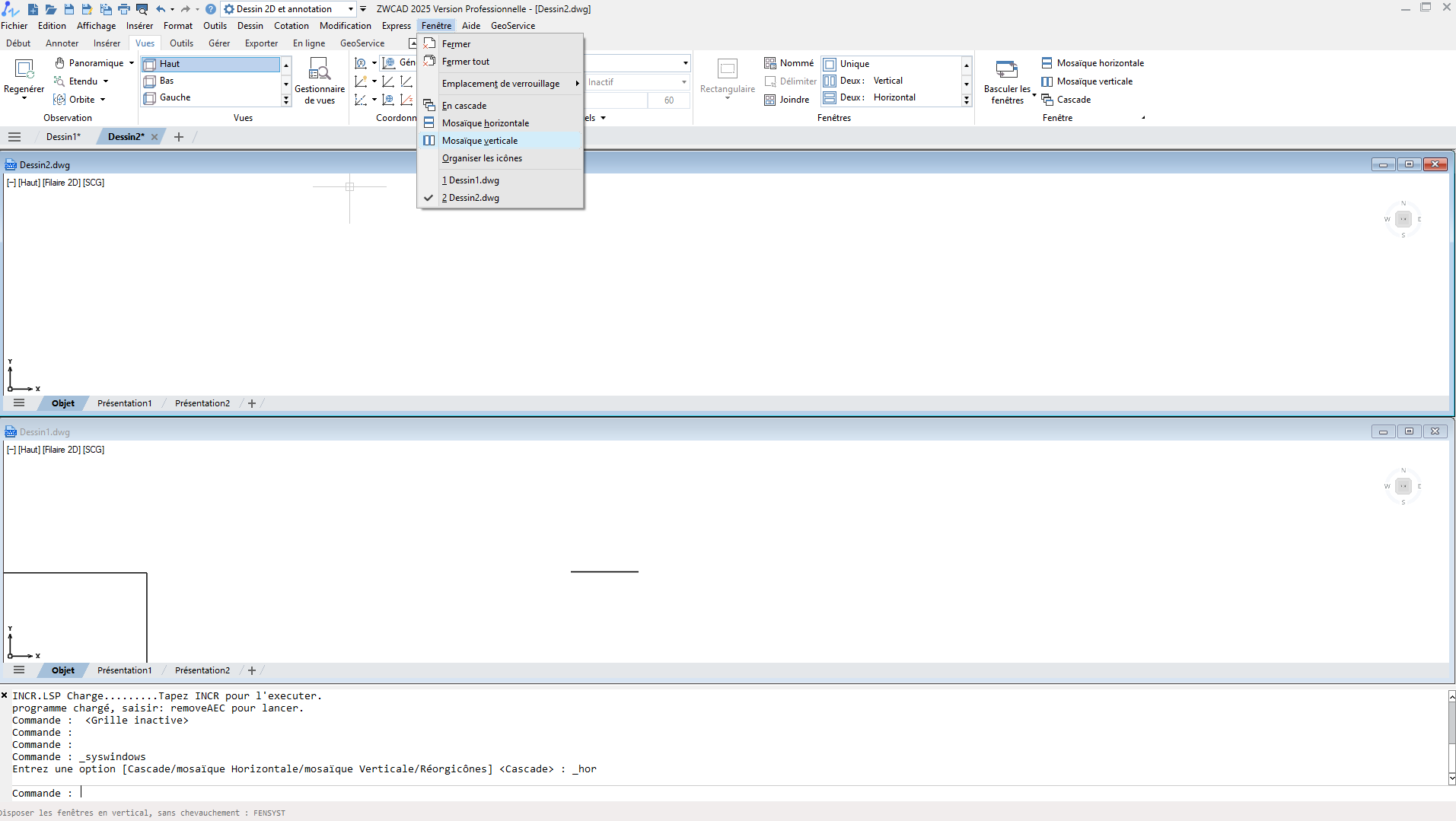This screenshot has height=821, width=1456.
Task: Click the compass view cube in Dessin2
Action: click(x=1403, y=219)
